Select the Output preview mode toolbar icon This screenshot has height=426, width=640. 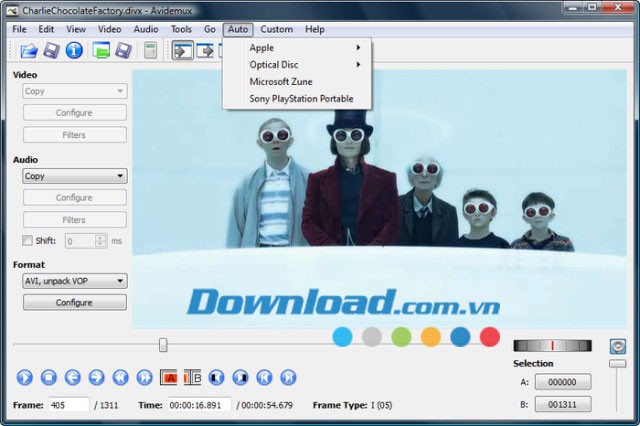coord(205,51)
